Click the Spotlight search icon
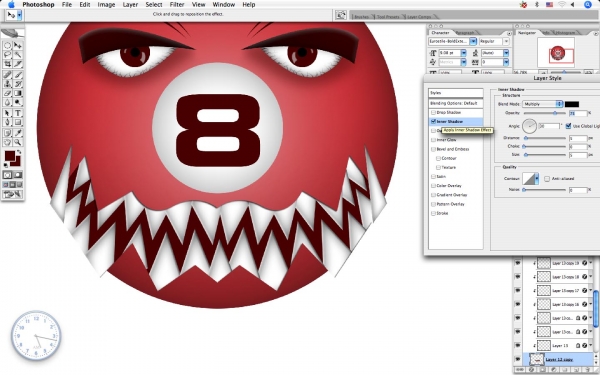The width and height of the screenshot is (600, 375). pos(588,5)
